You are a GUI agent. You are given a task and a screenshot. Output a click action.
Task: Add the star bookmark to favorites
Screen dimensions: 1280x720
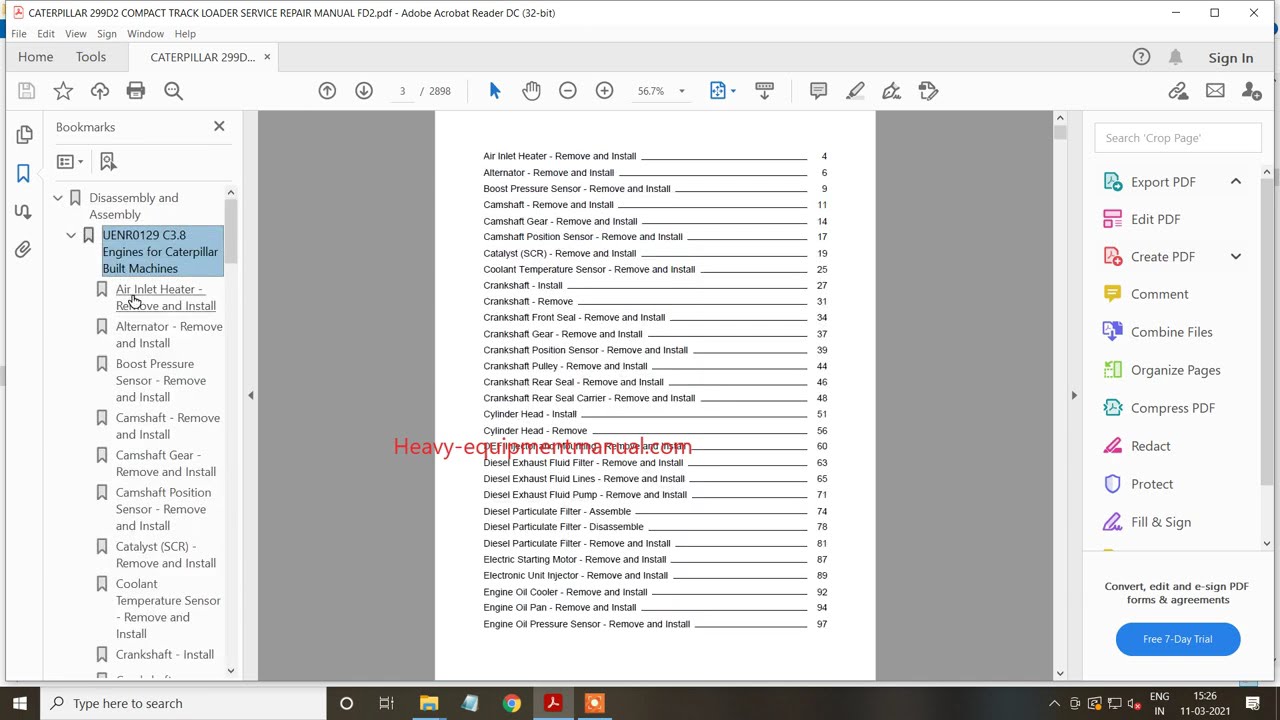click(x=63, y=91)
